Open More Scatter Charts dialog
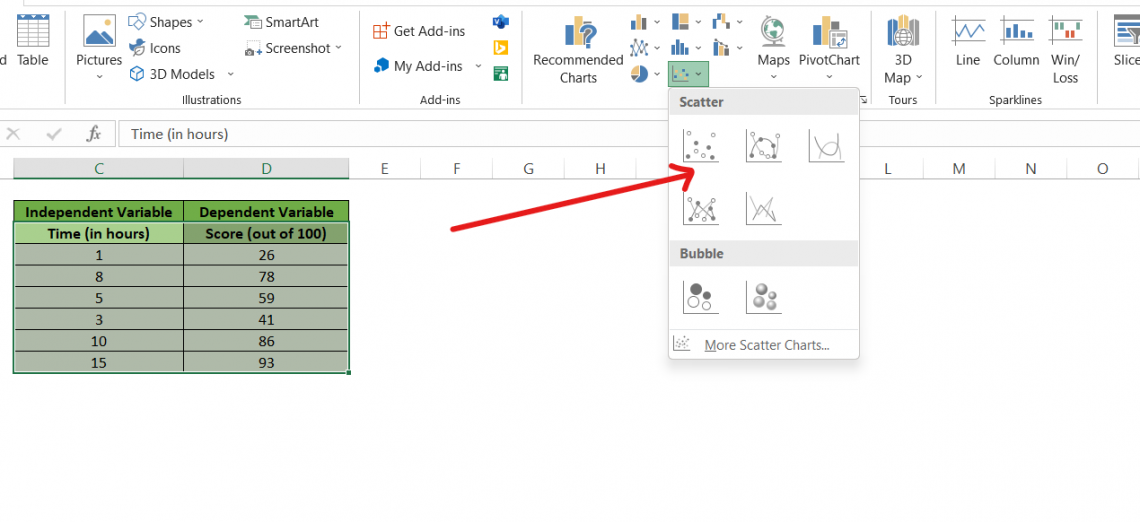This screenshot has width=1140, height=522. click(x=765, y=345)
